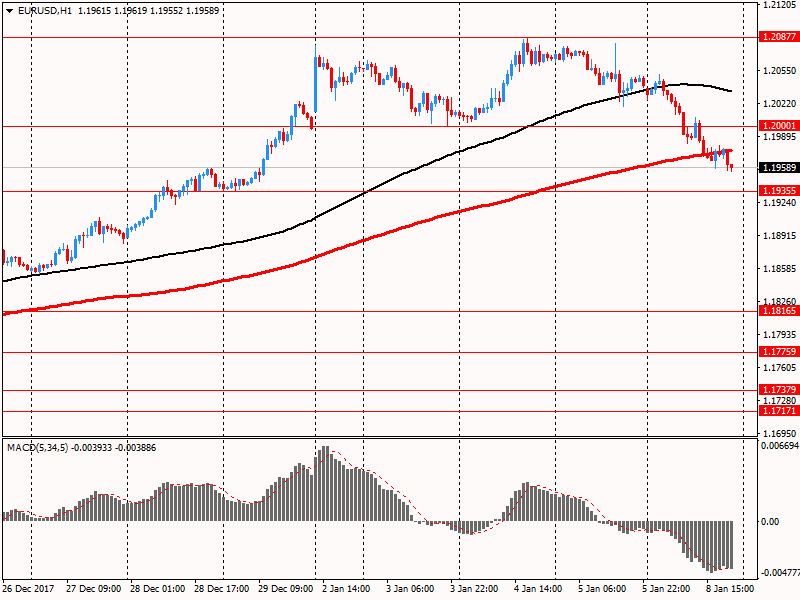Click the 1.19895 price scale value
Image resolution: width=800 pixels, height=600 pixels.
click(x=780, y=136)
